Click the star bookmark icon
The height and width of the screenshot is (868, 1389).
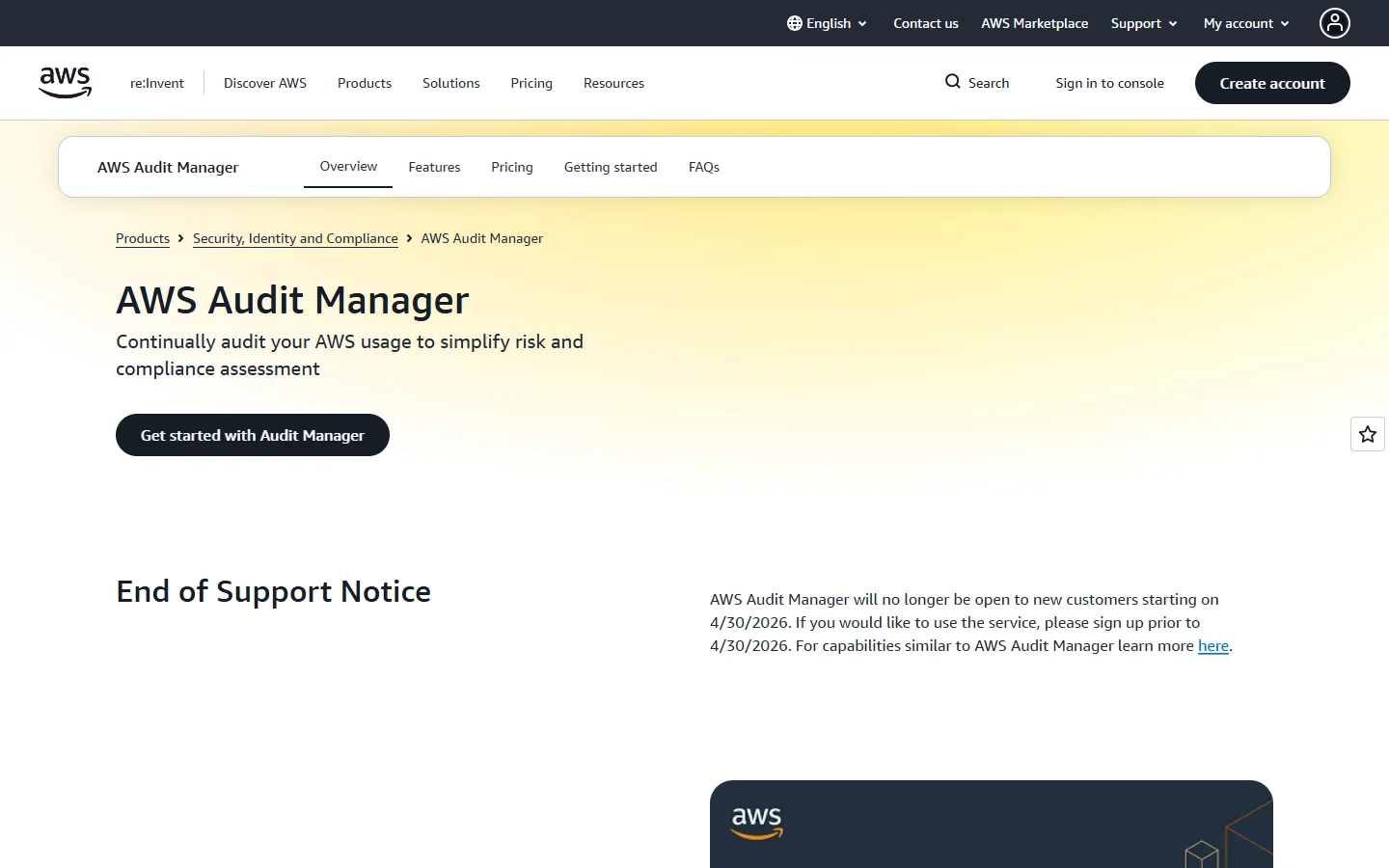pyautogui.click(x=1368, y=435)
